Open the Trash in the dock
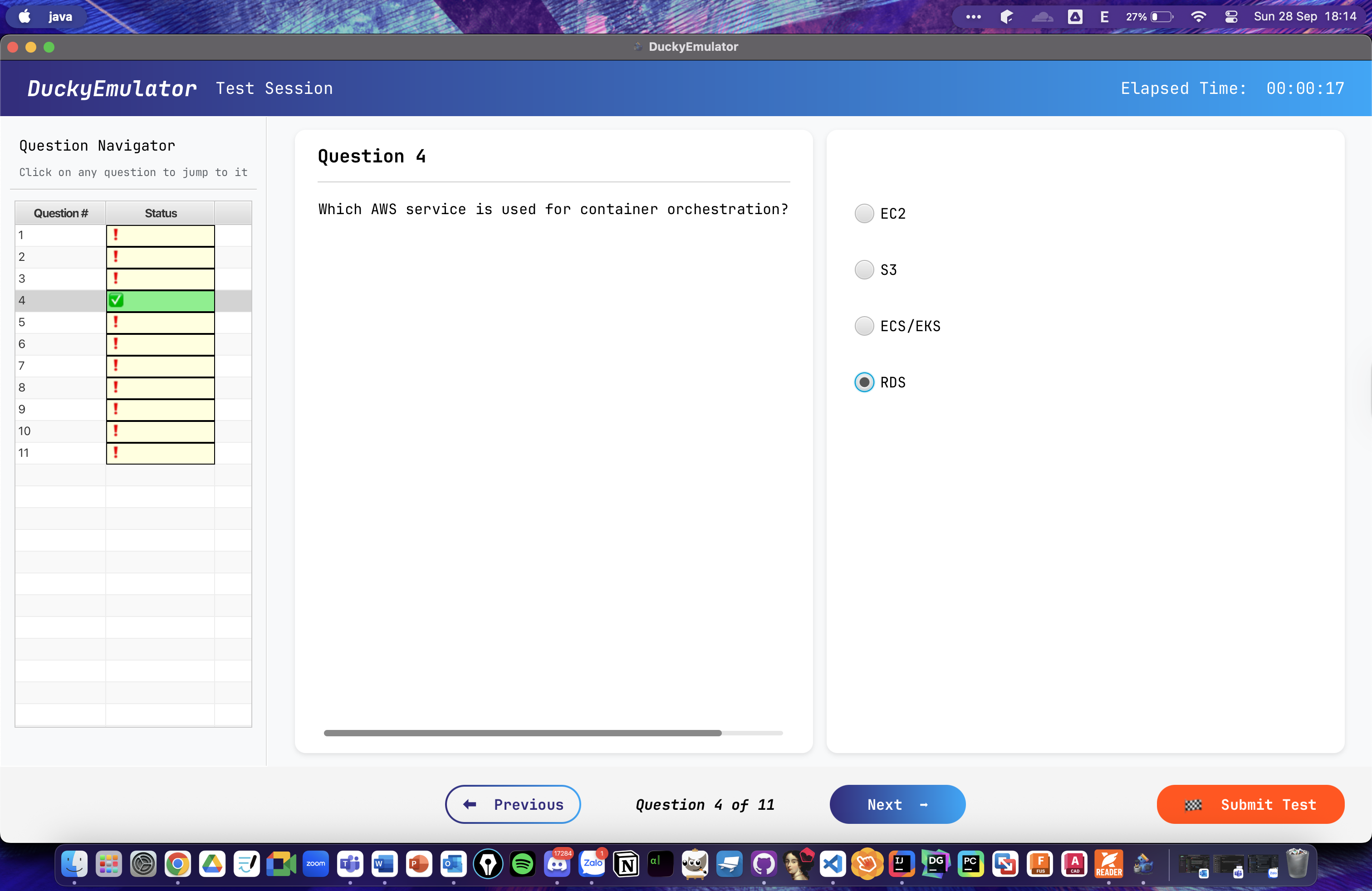1372x891 pixels. pos(1298,864)
